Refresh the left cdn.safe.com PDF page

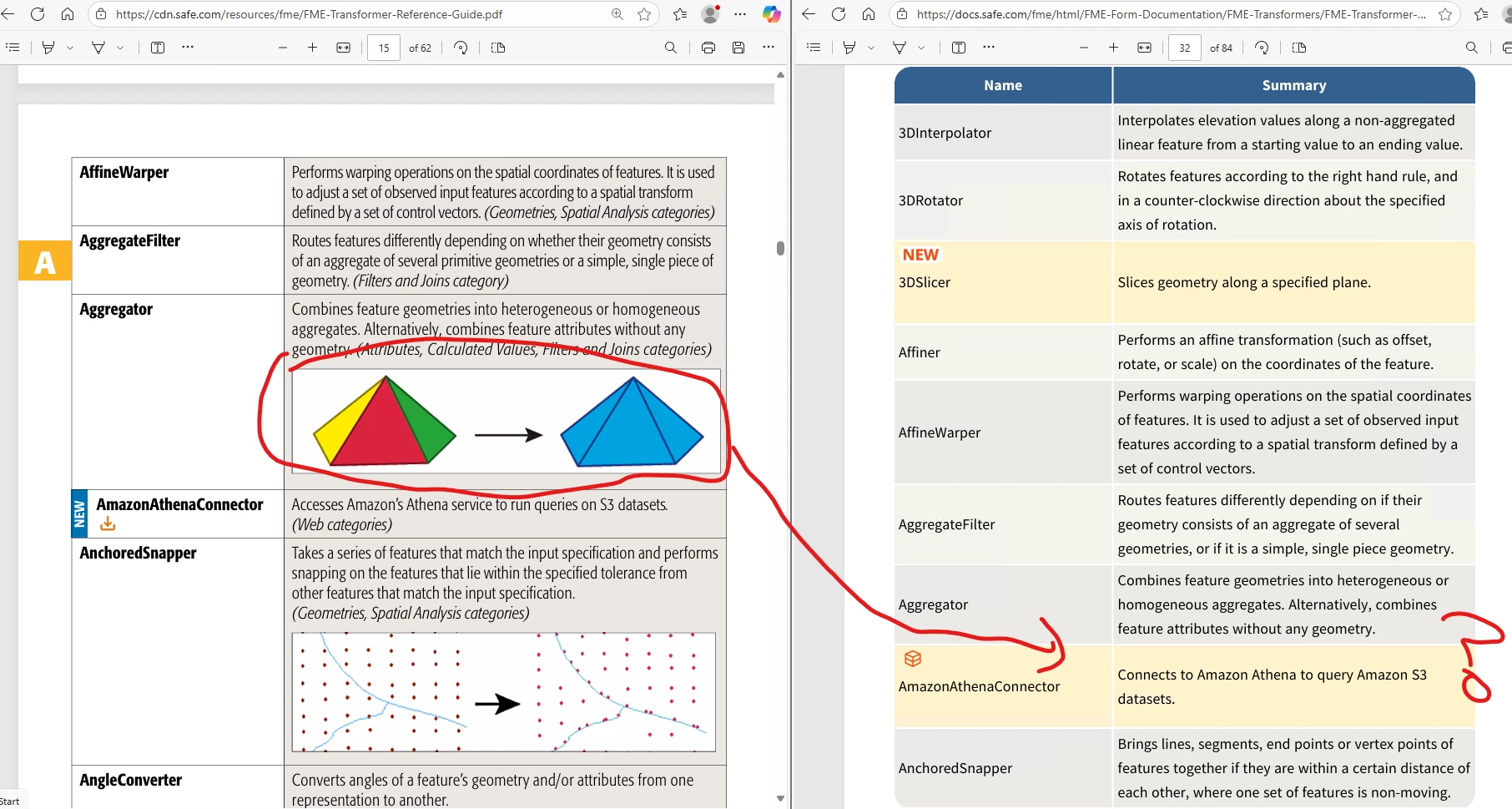point(38,14)
